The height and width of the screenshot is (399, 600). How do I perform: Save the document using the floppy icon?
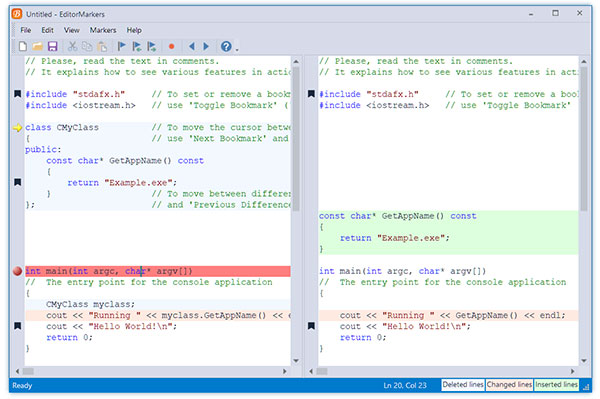pos(52,46)
